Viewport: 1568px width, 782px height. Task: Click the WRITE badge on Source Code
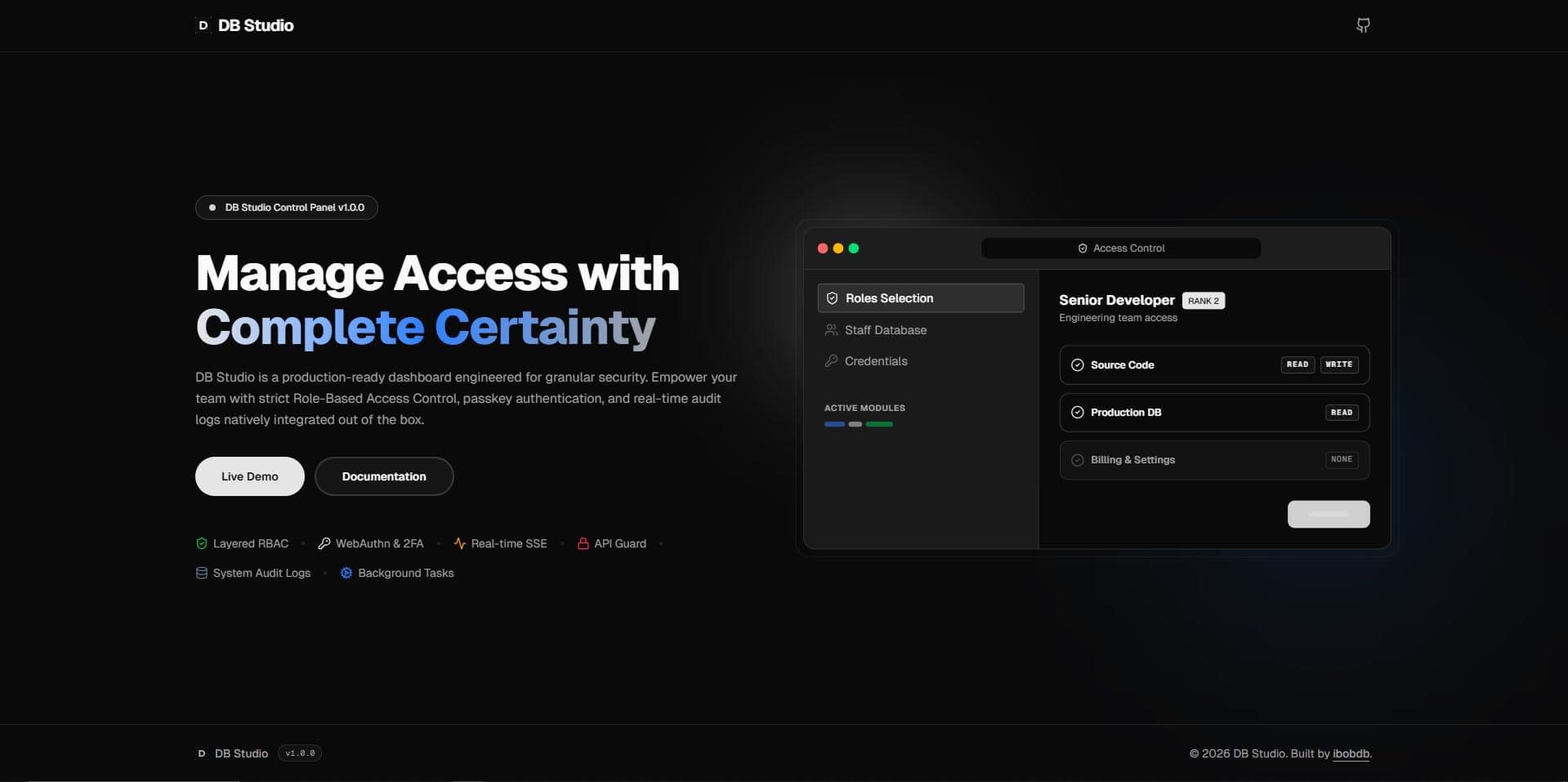click(1338, 364)
